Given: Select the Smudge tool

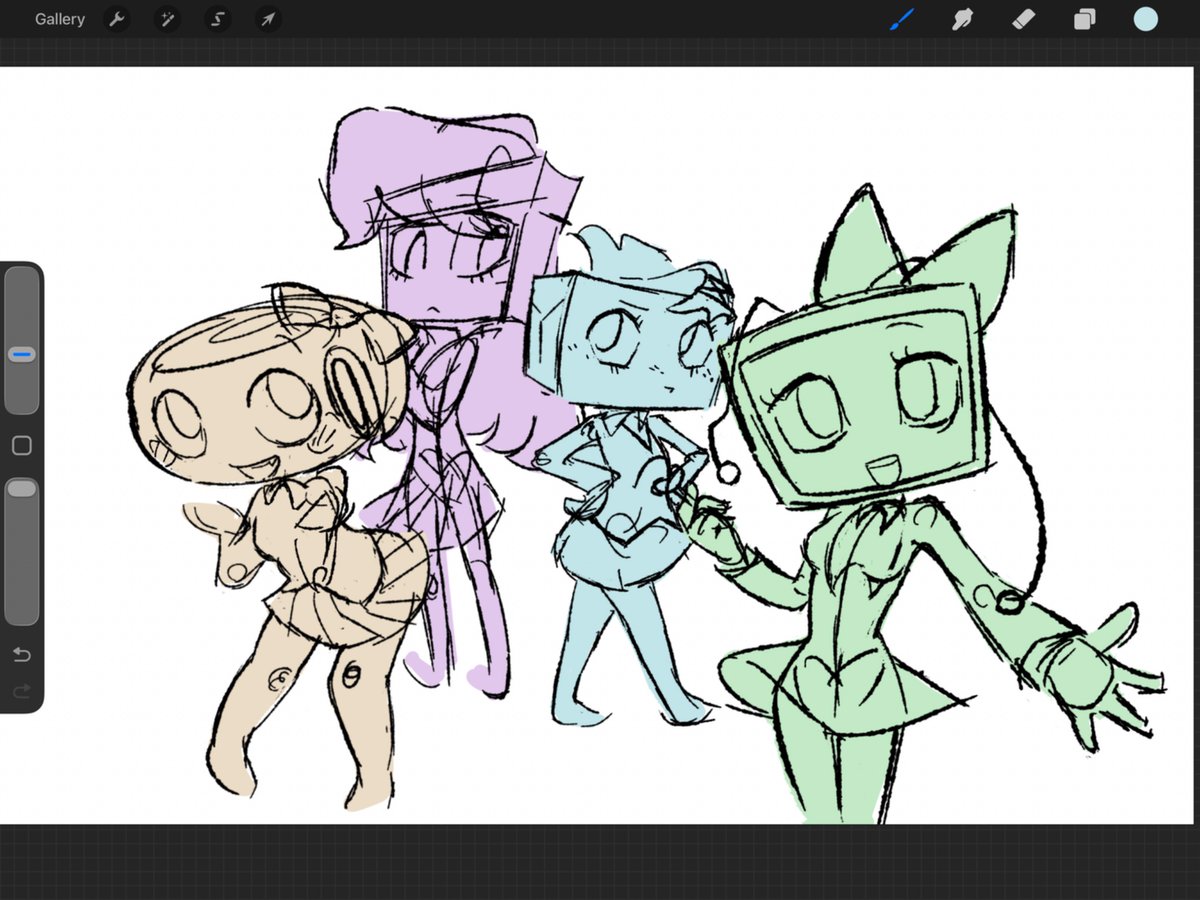Looking at the screenshot, I should click(x=963, y=19).
